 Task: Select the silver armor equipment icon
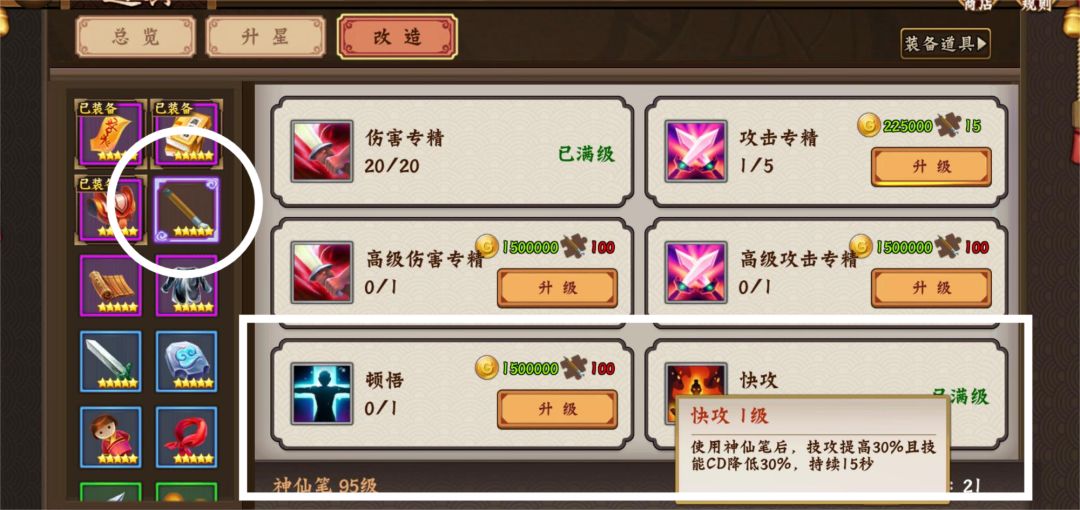click(186, 285)
